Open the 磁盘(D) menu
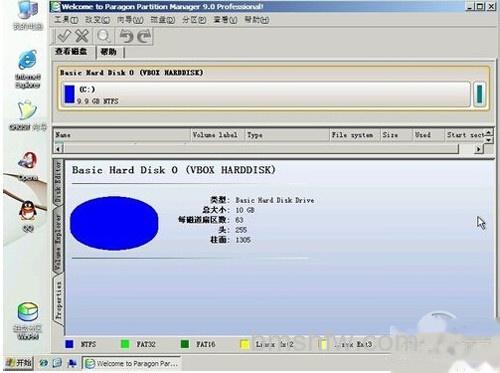This screenshot has height=373, width=500. pos(163,20)
